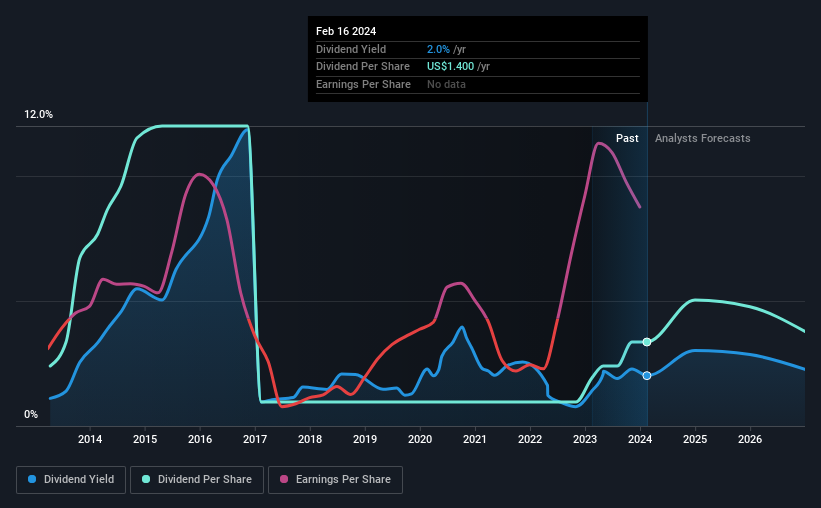The height and width of the screenshot is (508, 821).
Task: Select the blue dividend yield data point marker
Action: point(647,376)
